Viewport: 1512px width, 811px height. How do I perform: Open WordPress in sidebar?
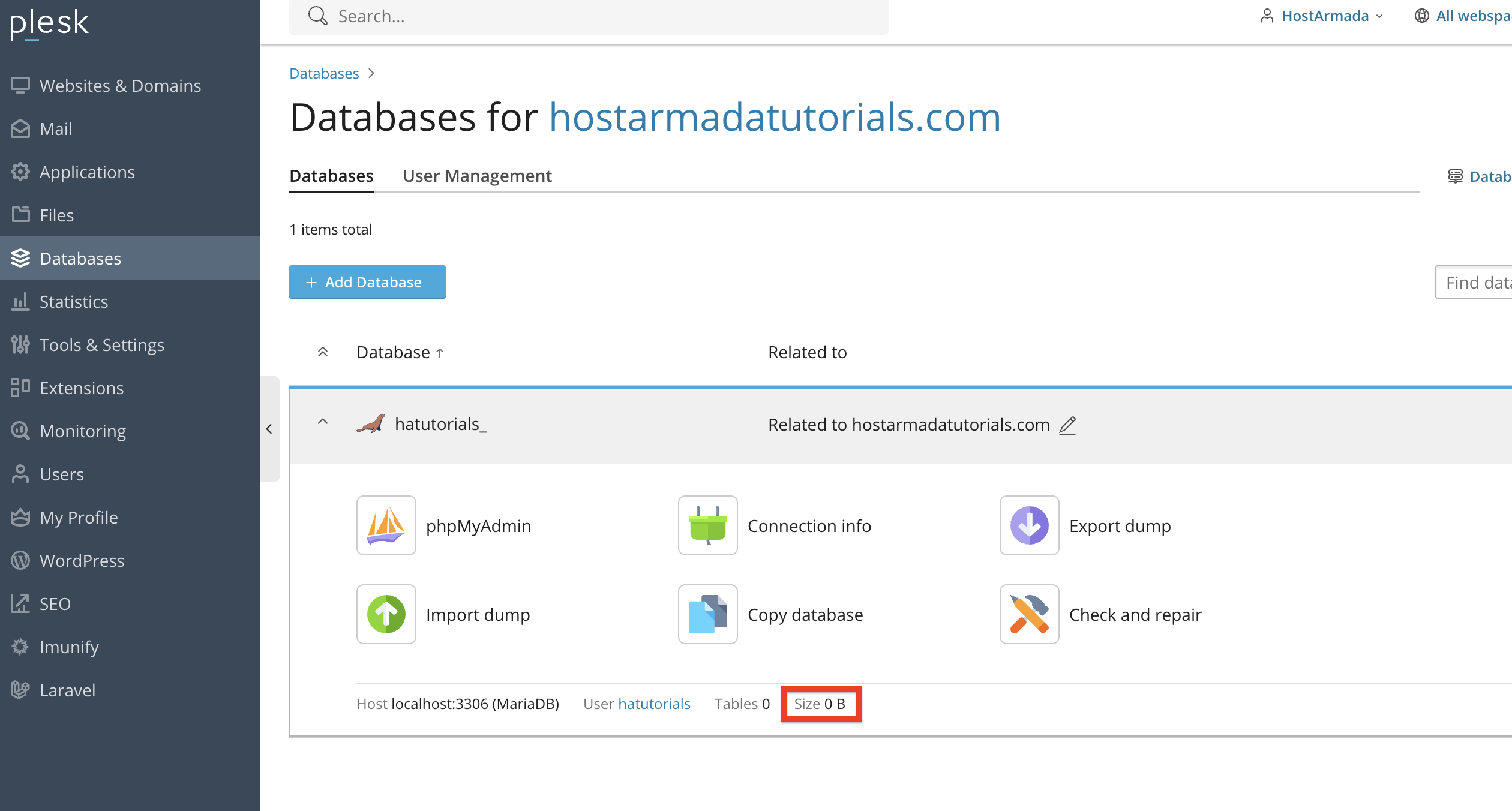click(x=130, y=561)
